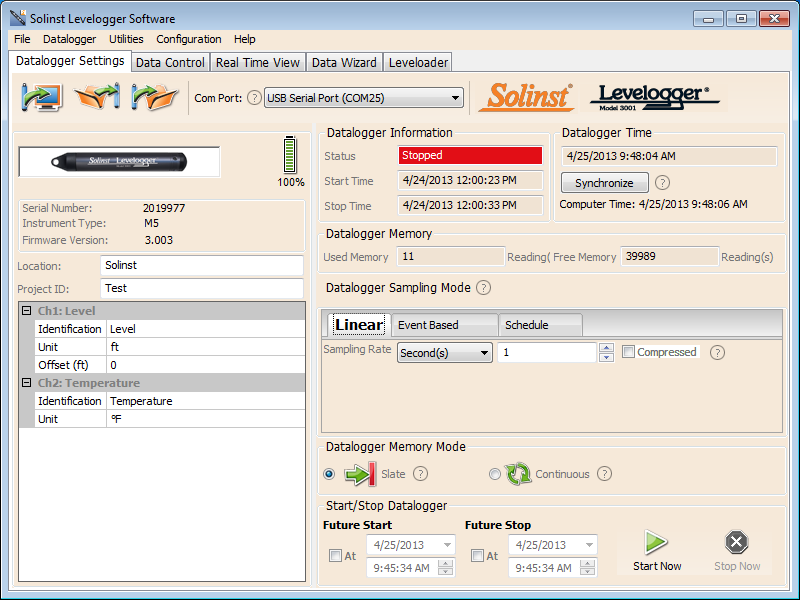Screen dimensions: 800x614
Task: Open help icon beside Continuous
Action: tap(605, 474)
